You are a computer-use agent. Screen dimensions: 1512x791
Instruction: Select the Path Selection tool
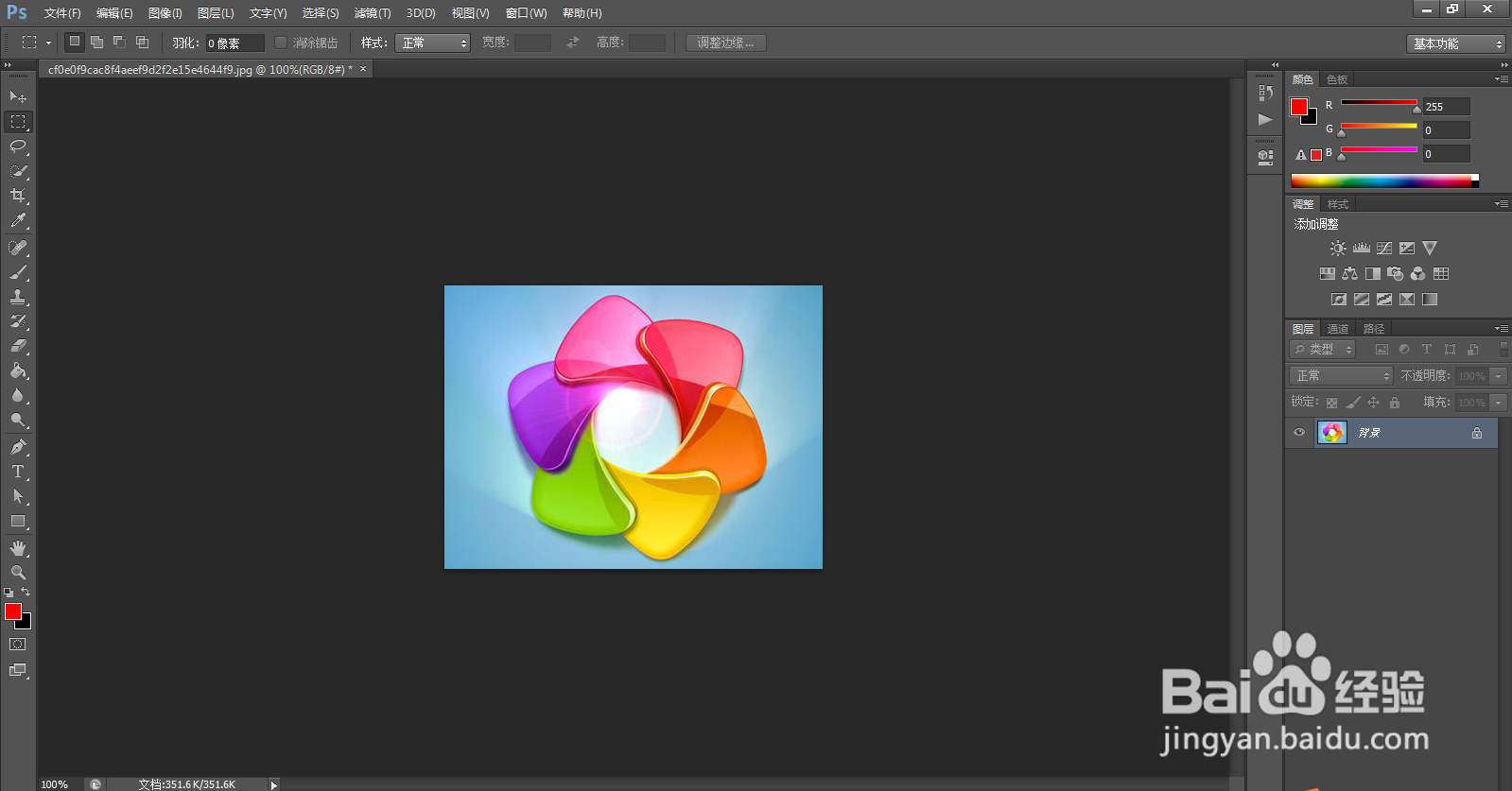tap(18, 496)
